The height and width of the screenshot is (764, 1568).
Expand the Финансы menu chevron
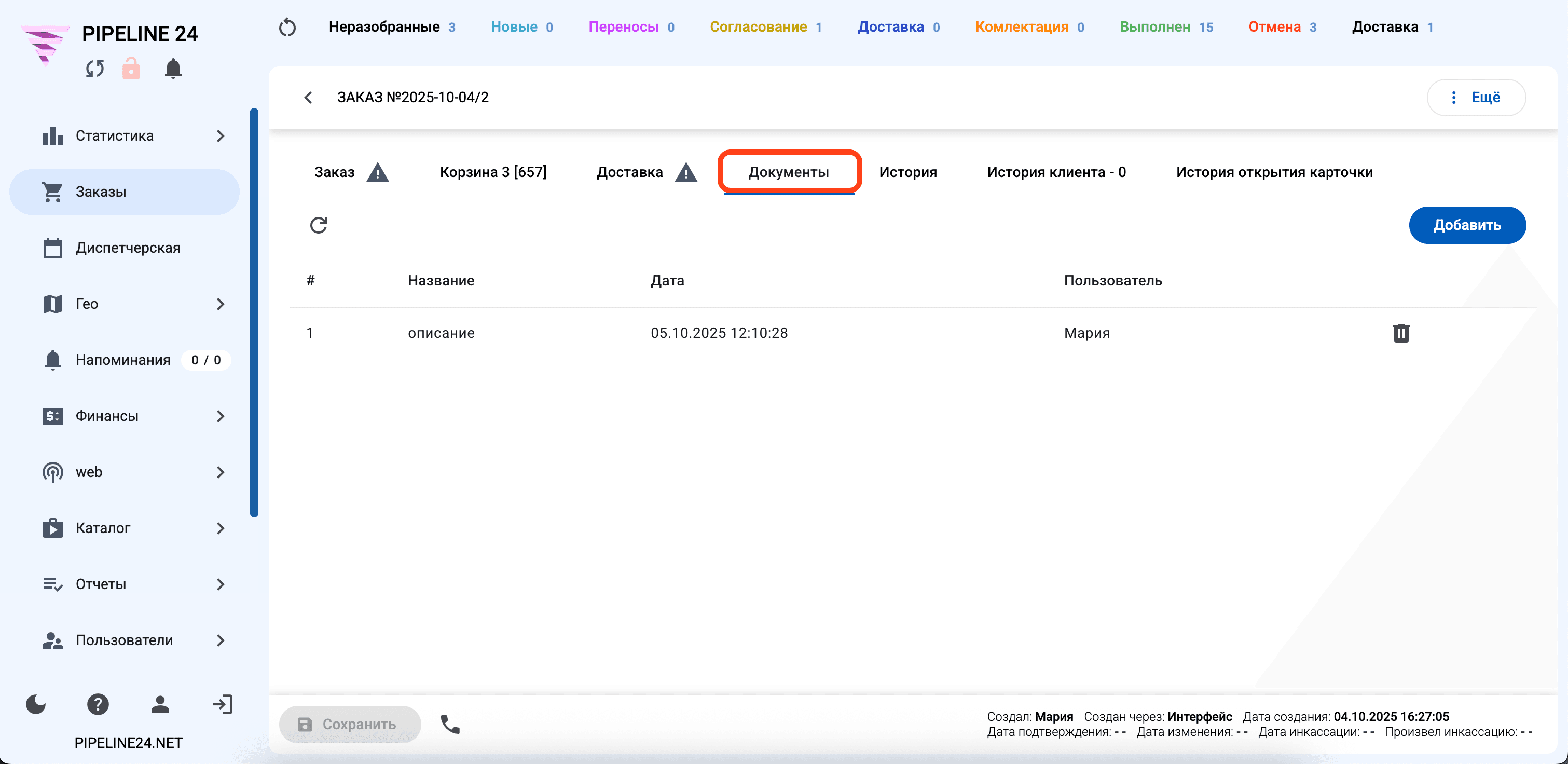pos(221,416)
